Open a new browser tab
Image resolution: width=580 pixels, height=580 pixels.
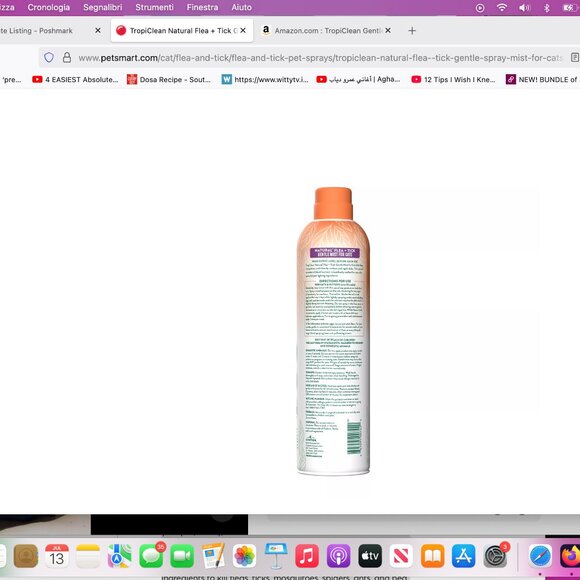[412, 31]
